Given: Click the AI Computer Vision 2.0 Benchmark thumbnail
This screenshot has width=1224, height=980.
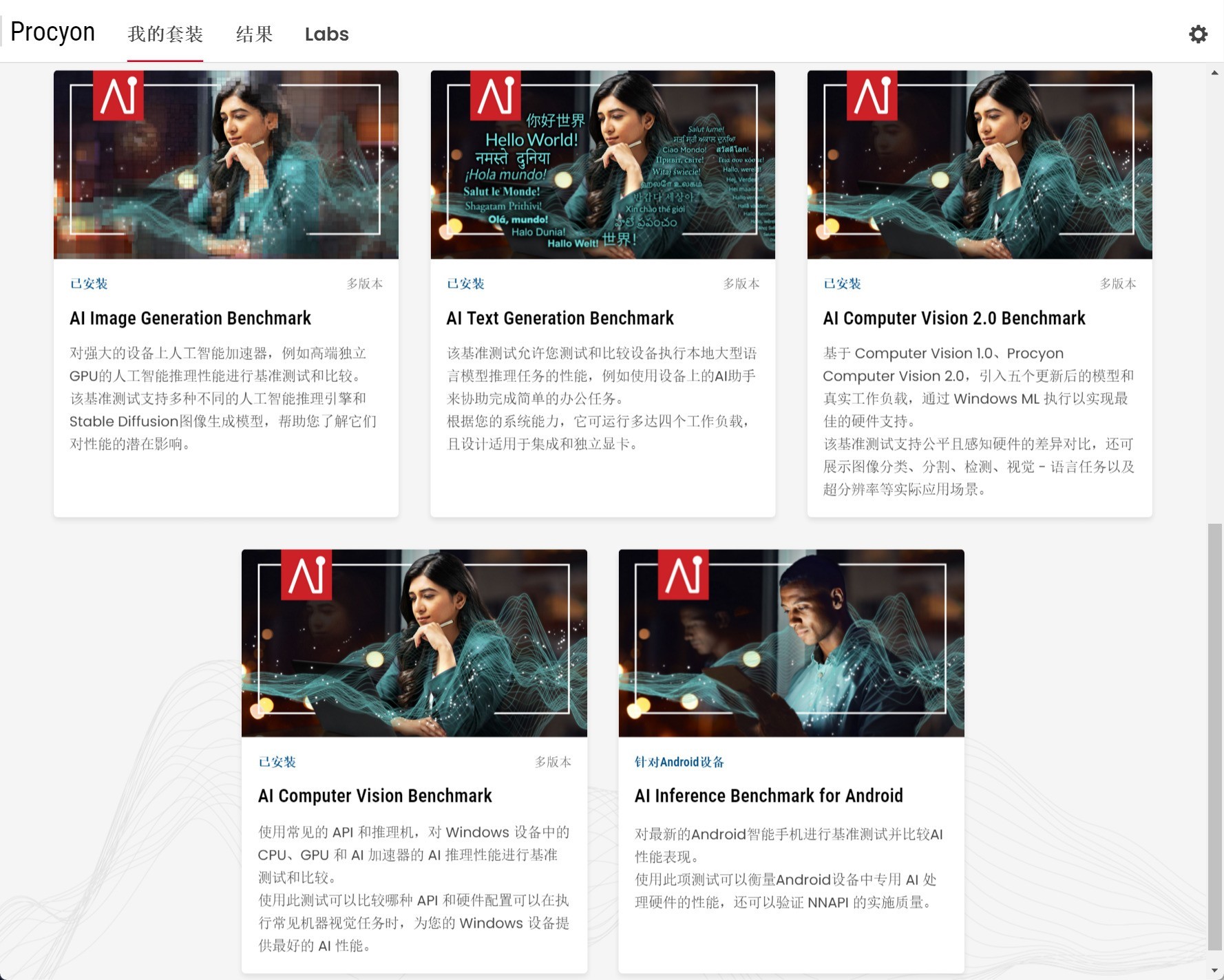Looking at the screenshot, I should (x=980, y=164).
